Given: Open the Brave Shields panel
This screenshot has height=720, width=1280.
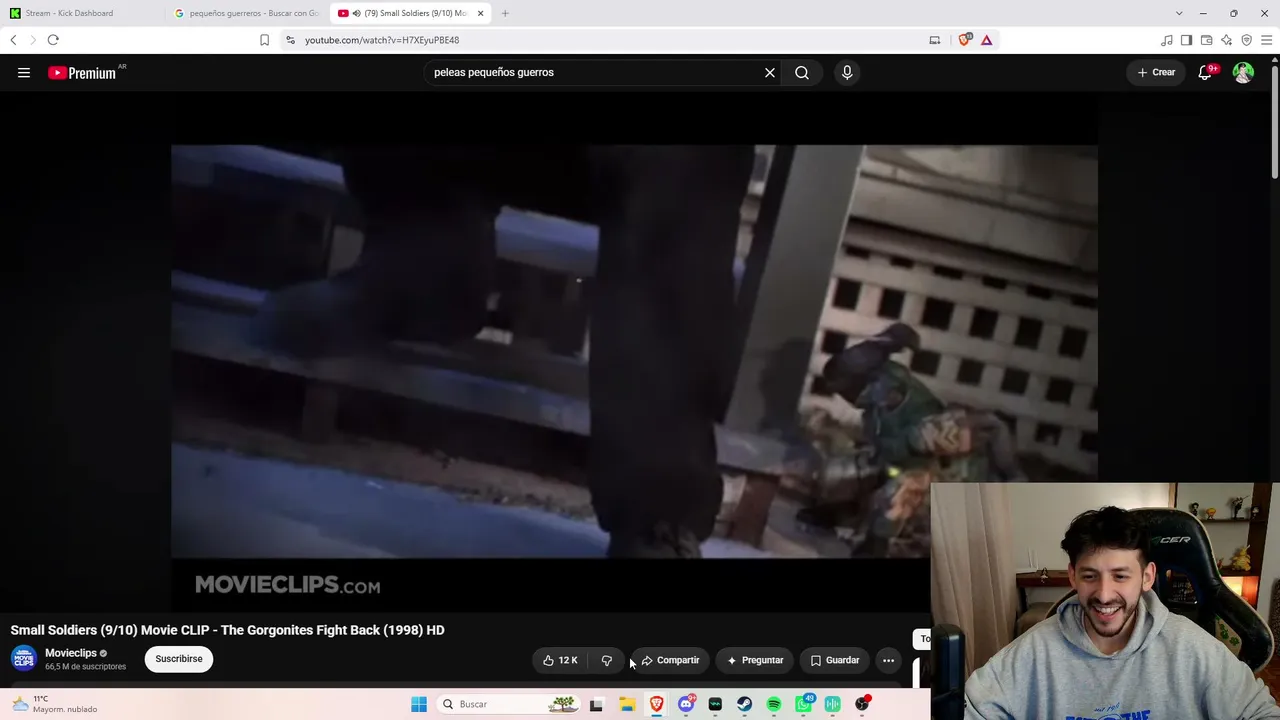Looking at the screenshot, I should click(x=965, y=40).
